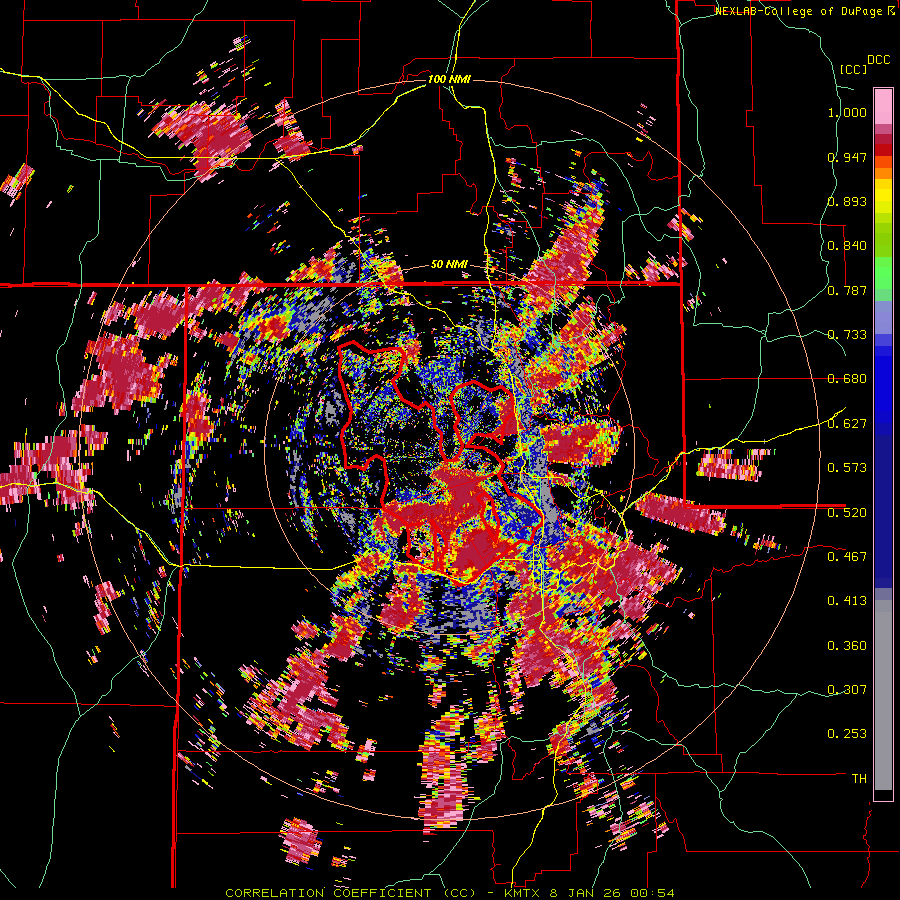Click the Correlation Coefficient KMTX timestamp caption
The image size is (900, 900).
click(450, 893)
